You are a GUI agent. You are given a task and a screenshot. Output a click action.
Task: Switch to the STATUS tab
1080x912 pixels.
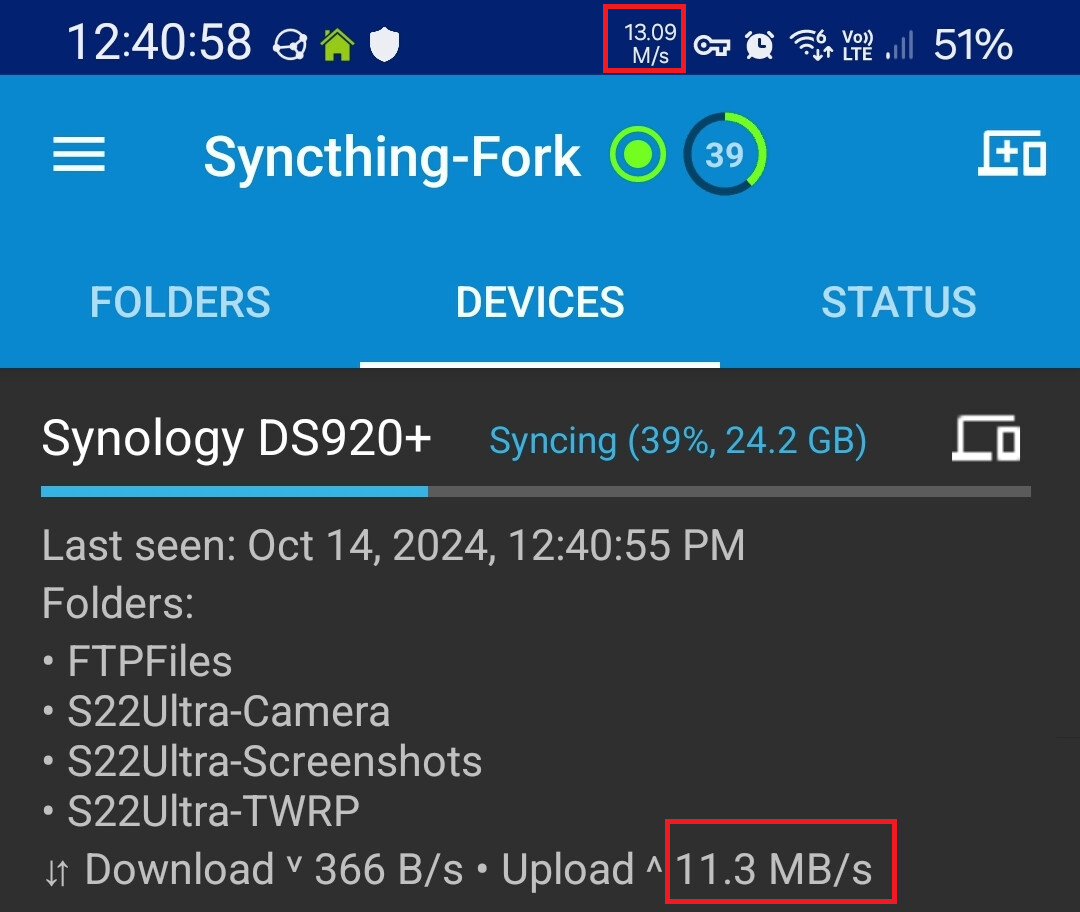(x=899, y=302)
